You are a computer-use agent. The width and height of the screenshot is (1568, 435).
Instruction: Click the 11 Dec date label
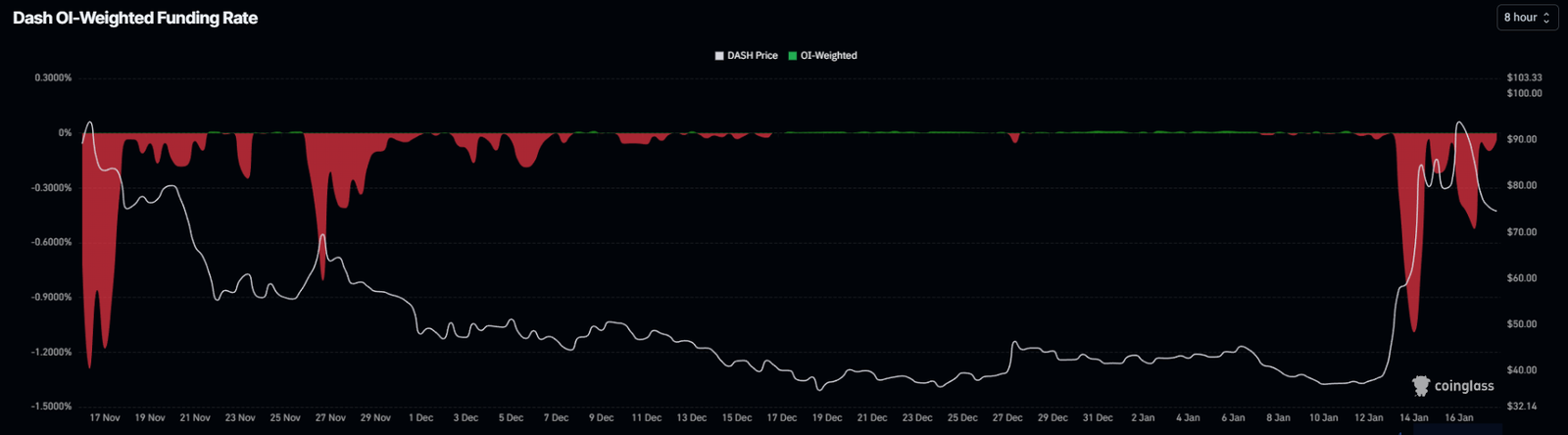647,417
